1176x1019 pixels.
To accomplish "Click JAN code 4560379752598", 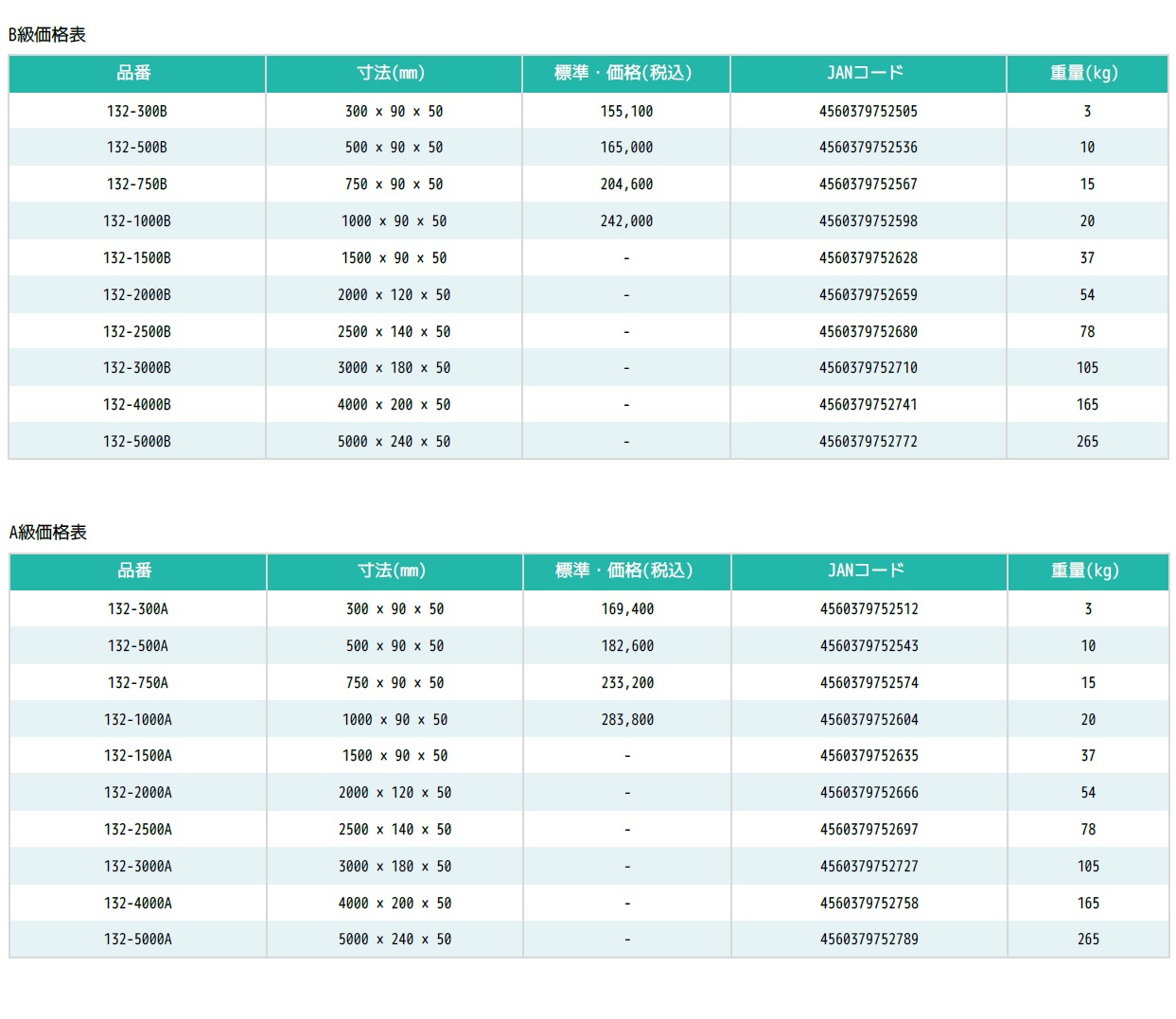I will coord(869,221).
